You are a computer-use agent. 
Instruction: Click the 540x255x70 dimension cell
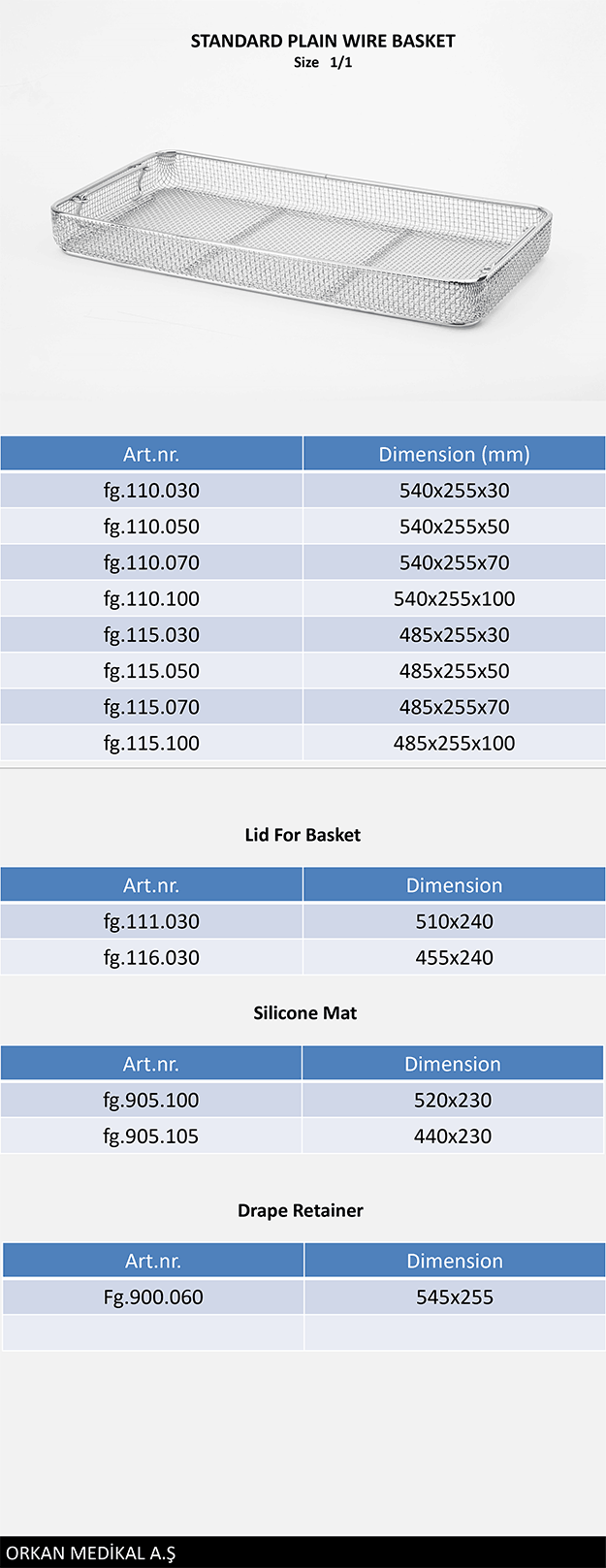coord(454,562)
